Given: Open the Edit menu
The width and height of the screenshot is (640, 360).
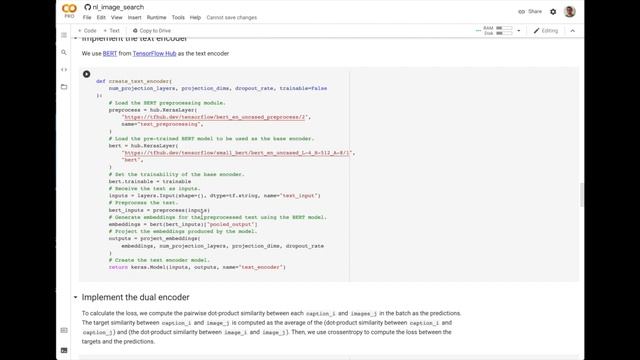Looking at the screenshot, I should [x=101, y=18].
